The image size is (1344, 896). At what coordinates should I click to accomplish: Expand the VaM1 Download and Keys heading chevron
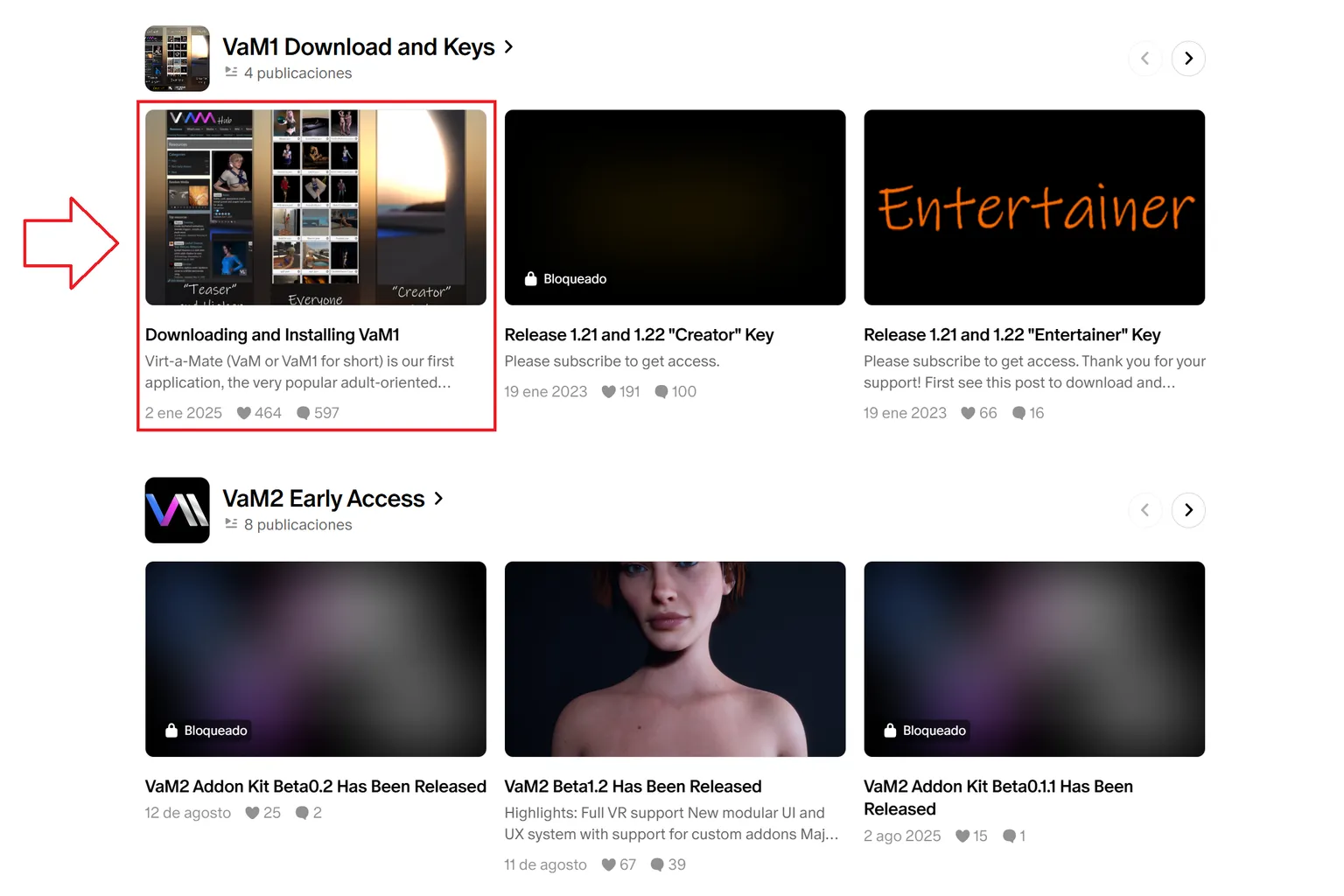pyautogui.click(x=508, y=47)
